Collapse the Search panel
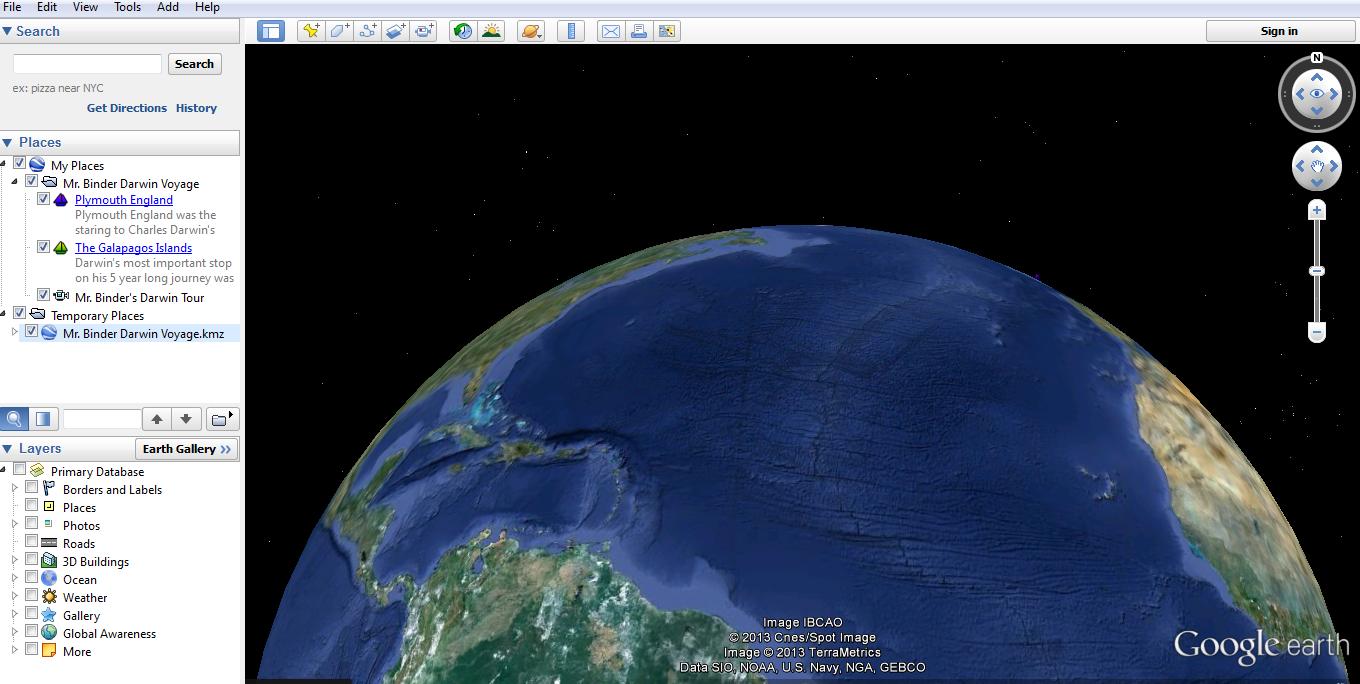The height and width of the screenshot is (684, 1360). tap(9, 31)
